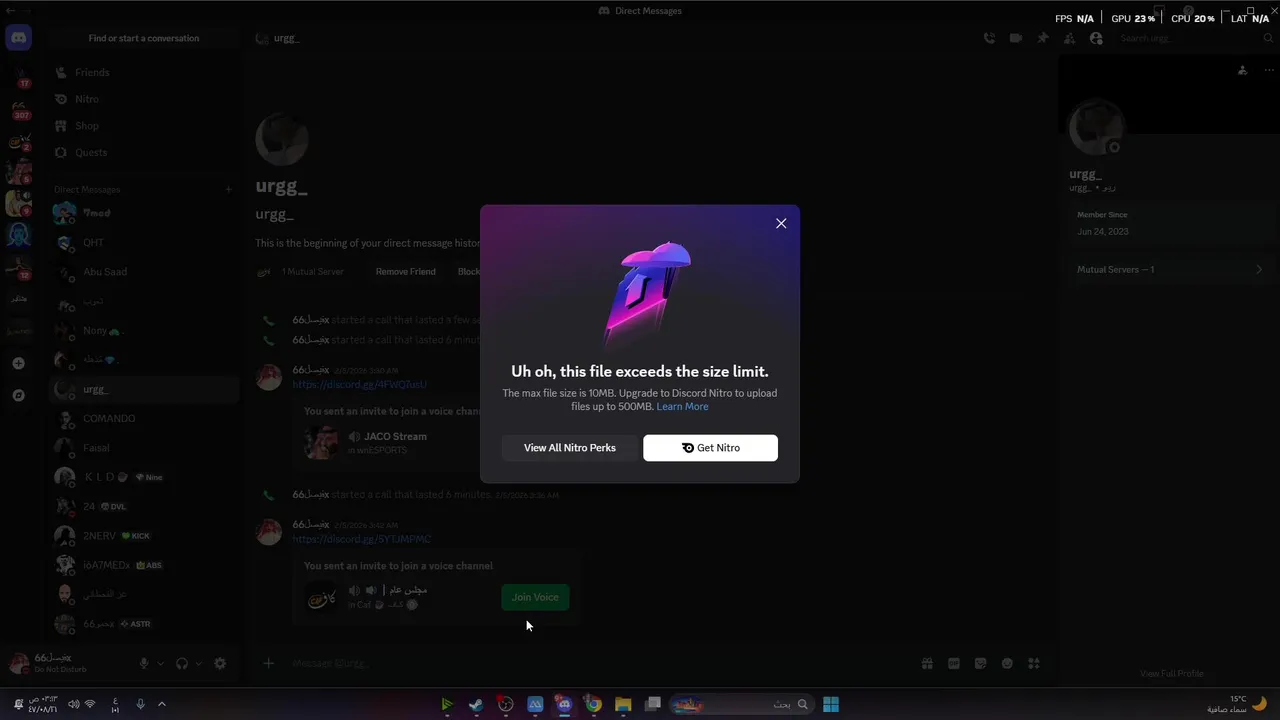Open microphone input options arrow
1280x720 pixels.
pyautogui.click(x=159, y=663)
